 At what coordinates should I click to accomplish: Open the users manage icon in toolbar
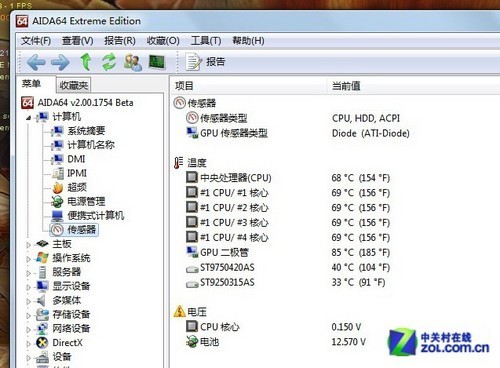(132, 62)
